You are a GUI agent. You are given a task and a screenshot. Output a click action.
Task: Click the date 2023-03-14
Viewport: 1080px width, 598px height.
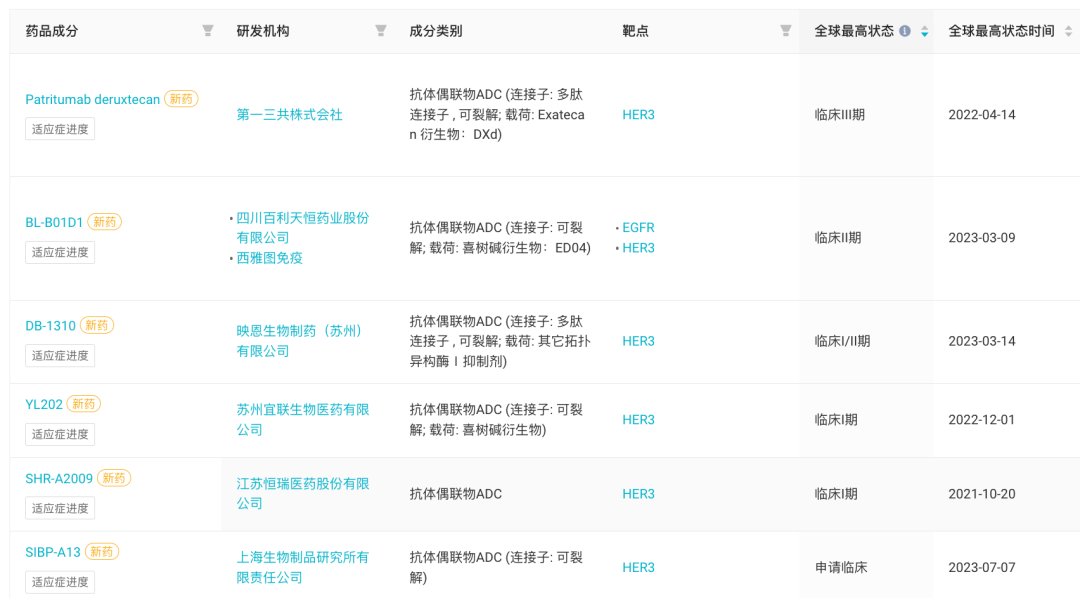pos(982,341)
